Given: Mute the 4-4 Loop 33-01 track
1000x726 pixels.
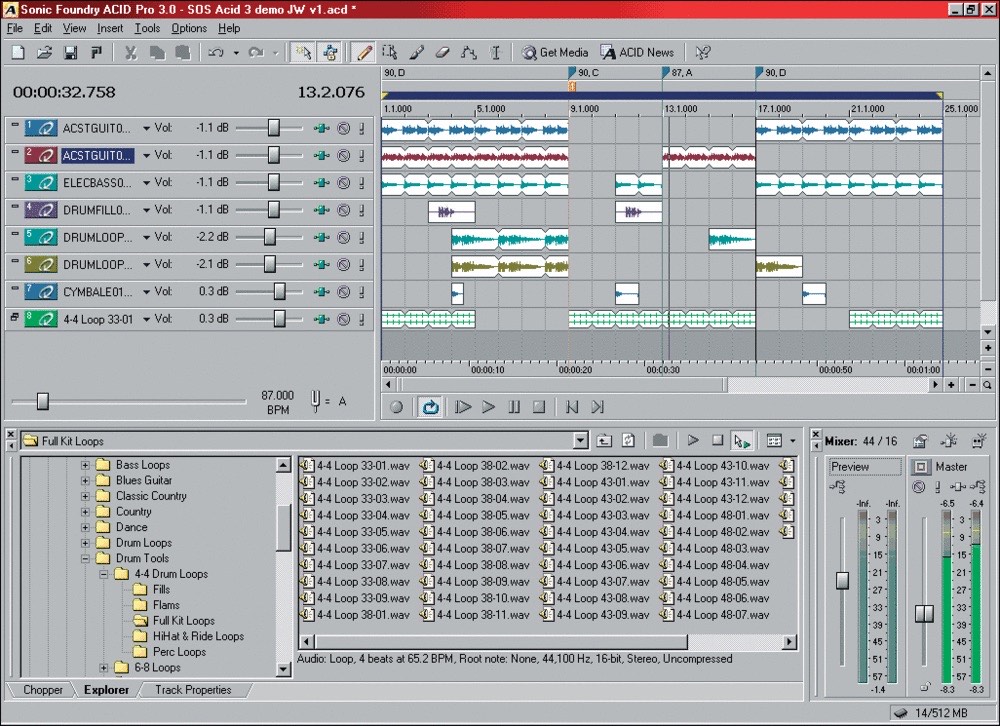Looking at the screenshot, I should pos(344,319).
